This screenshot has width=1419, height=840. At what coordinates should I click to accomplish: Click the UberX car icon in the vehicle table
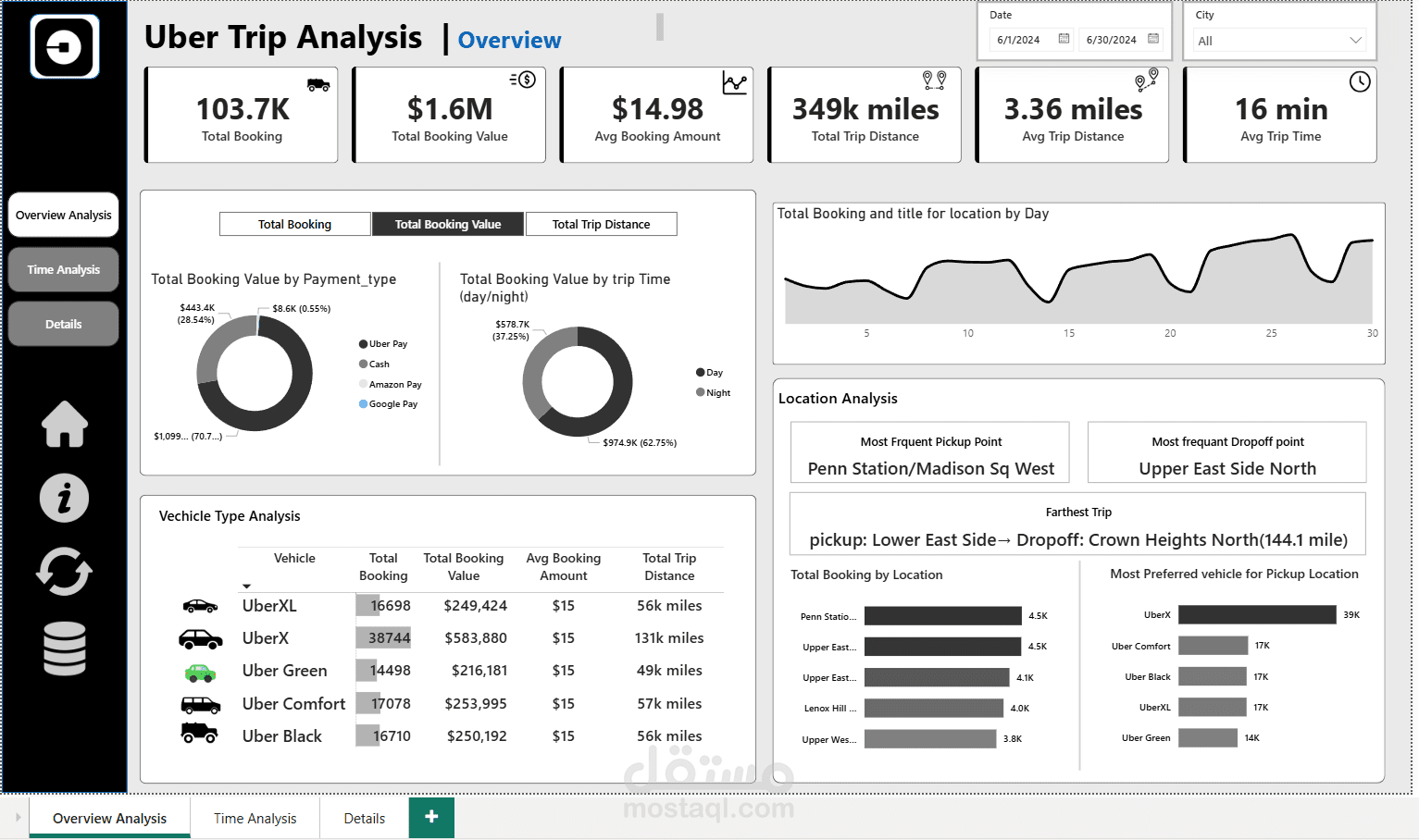pyautogui.click(x=200, y=638)
